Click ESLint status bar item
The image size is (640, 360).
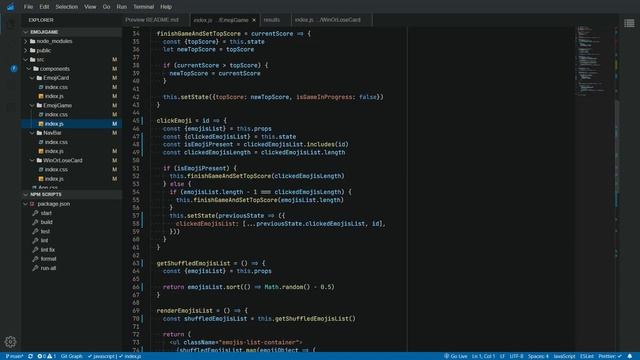[587, 356]
